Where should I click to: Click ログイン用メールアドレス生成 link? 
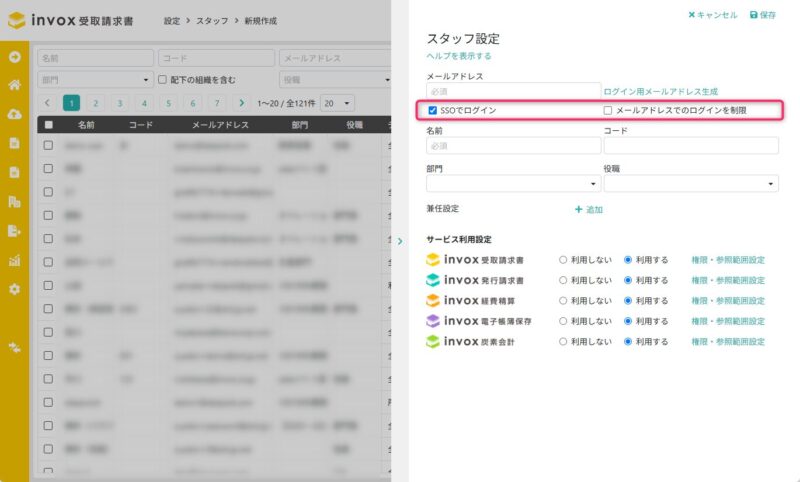pyautogui.click(x=661, y=91)
